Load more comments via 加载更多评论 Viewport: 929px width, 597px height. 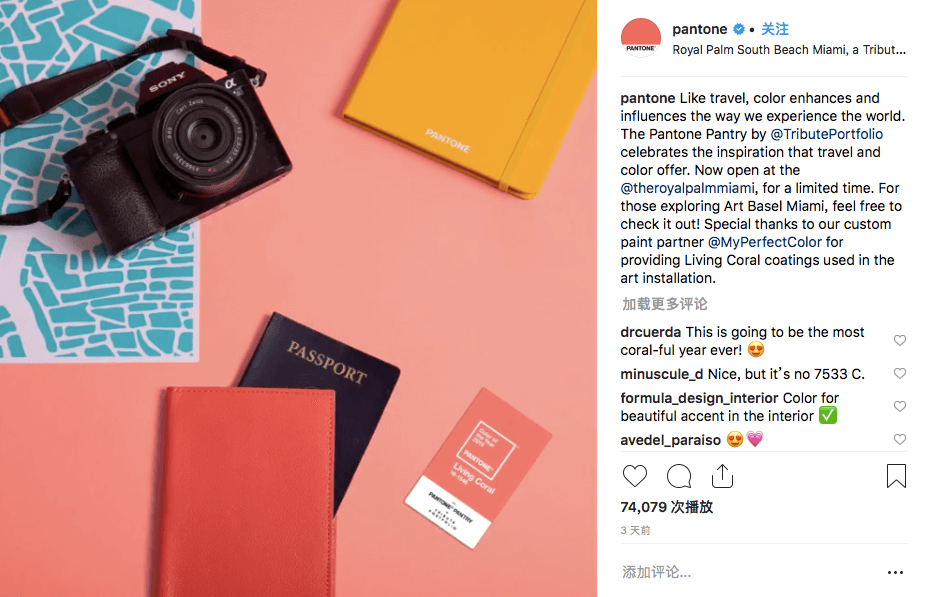664,304
